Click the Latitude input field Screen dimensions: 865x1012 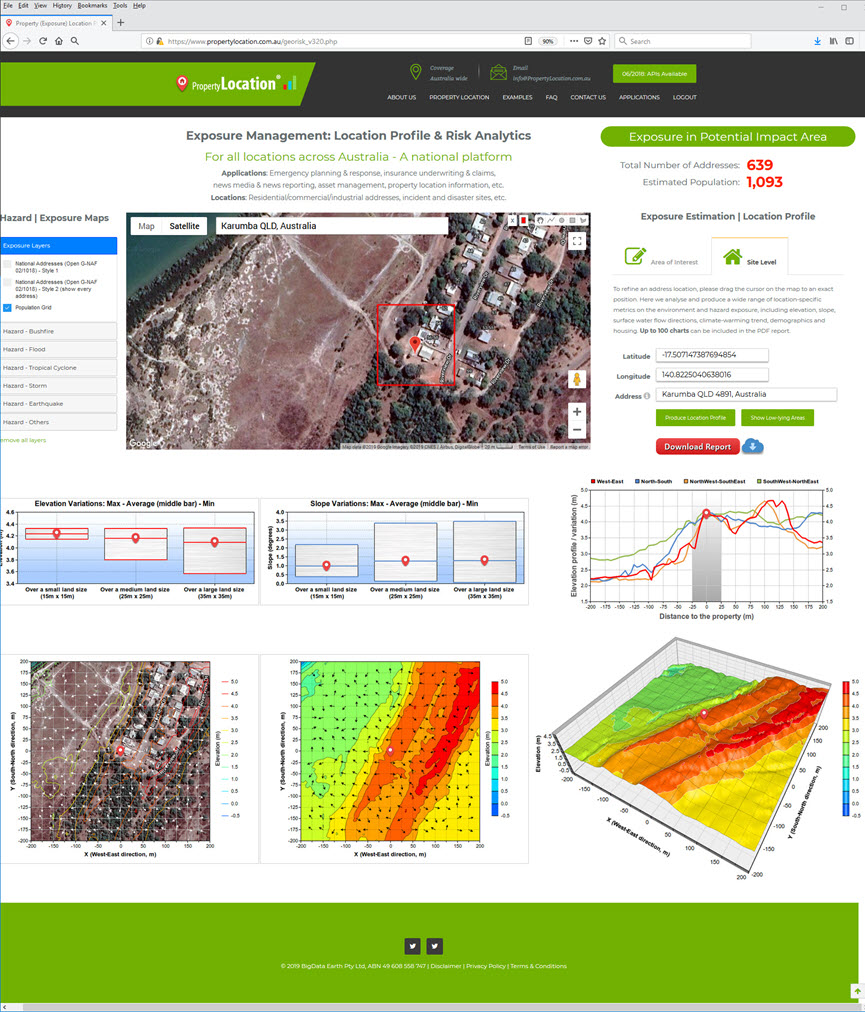point(712,355)
